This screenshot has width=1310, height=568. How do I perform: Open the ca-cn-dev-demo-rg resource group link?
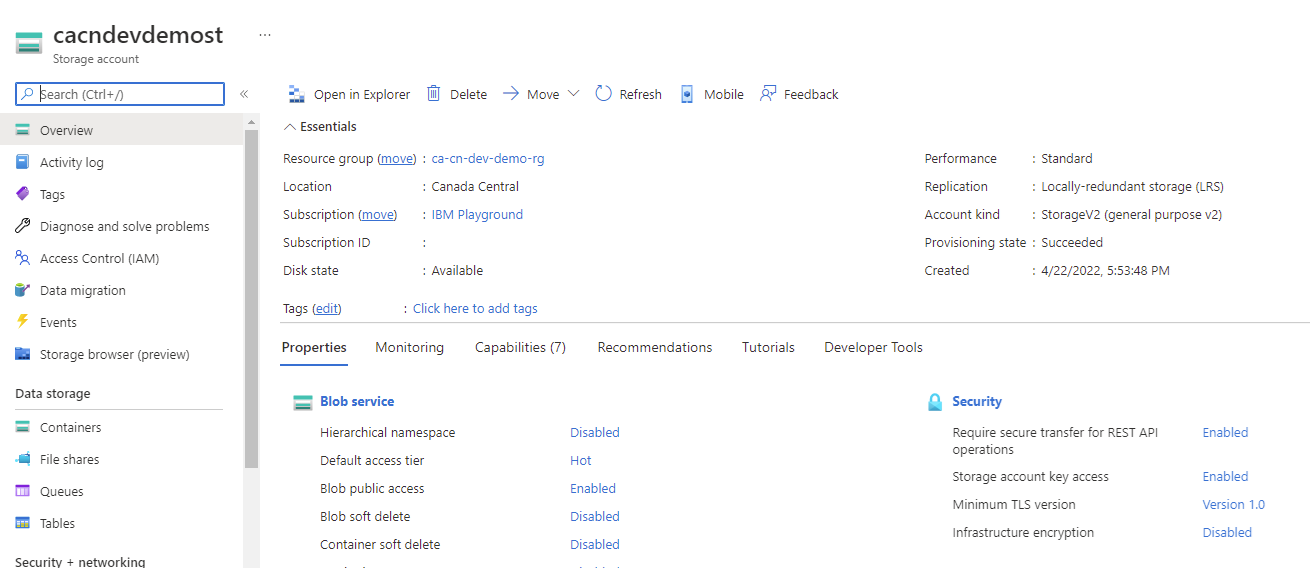tap(488, 158)
